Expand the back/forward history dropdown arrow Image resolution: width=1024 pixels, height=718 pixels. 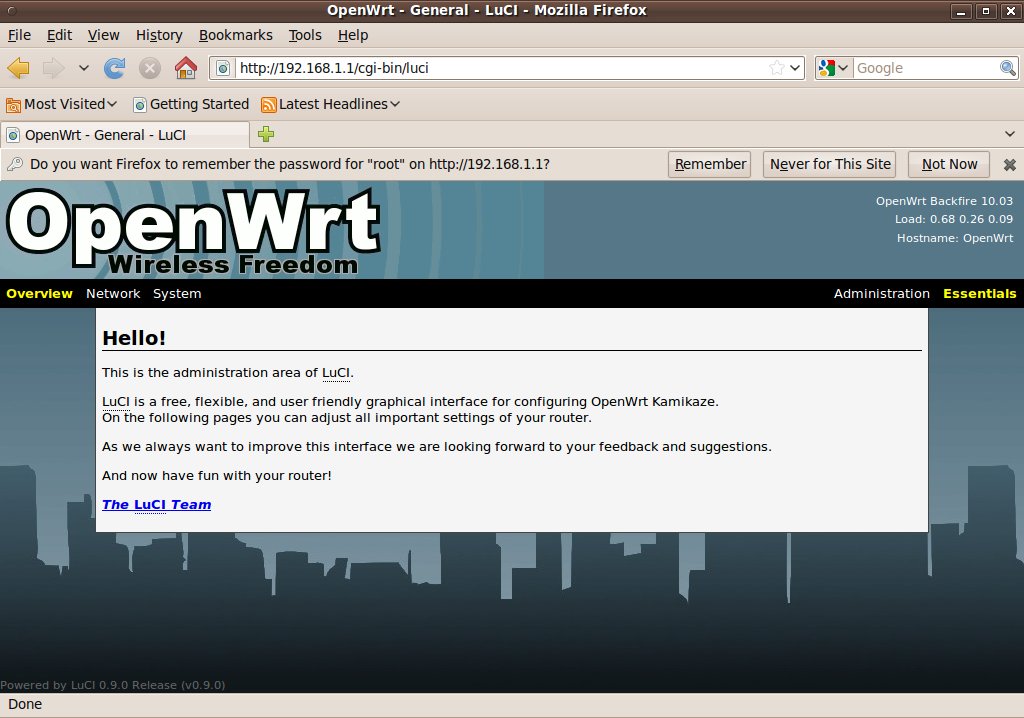84,68
